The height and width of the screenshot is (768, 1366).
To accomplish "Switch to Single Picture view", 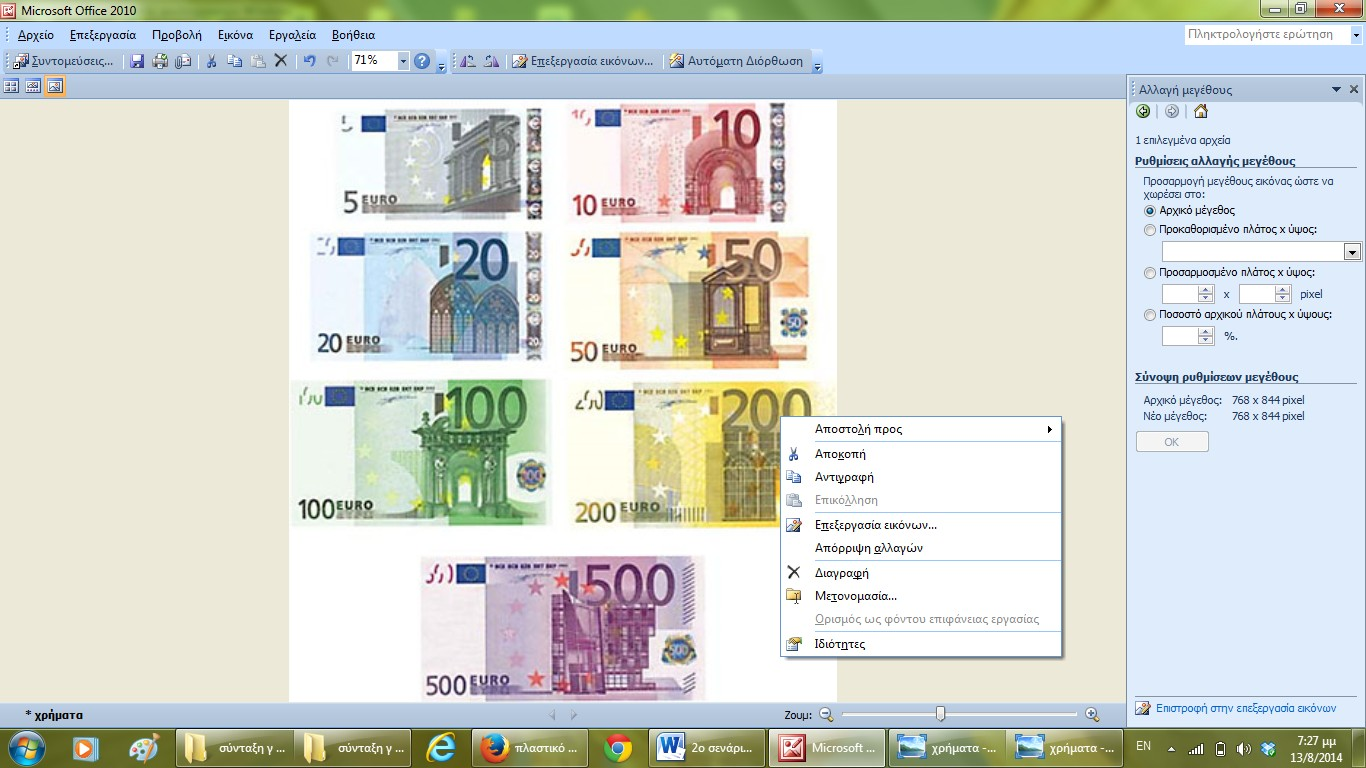I will [x=55, y=87].
